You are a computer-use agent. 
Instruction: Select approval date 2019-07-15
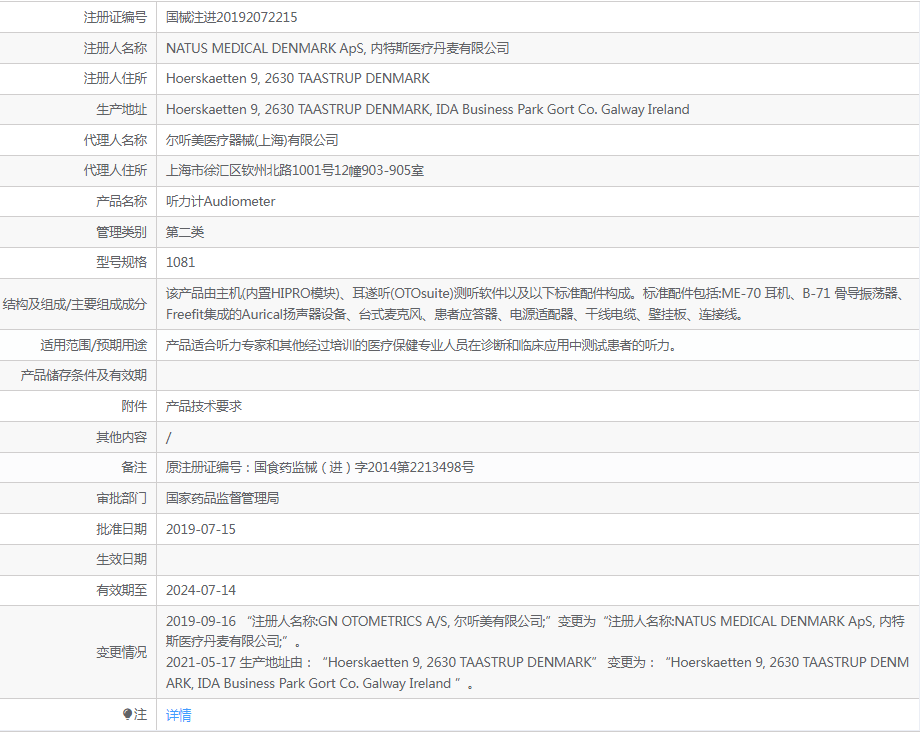coord(201,529)
